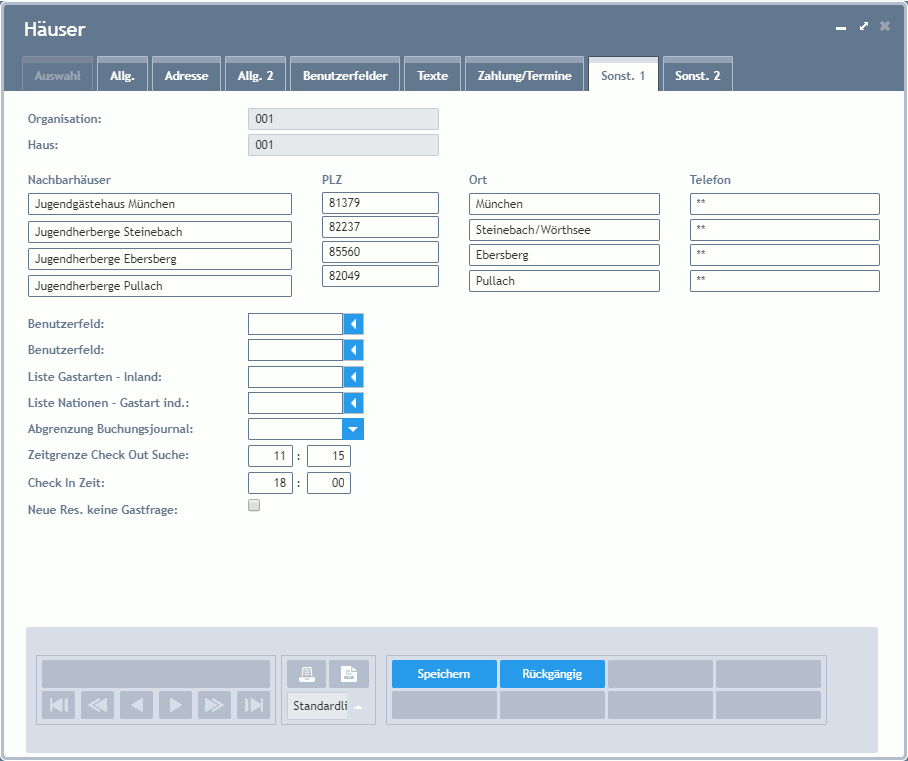
Task: Click the Haus field
Action: pyautogui.click(x=343, y=145)
